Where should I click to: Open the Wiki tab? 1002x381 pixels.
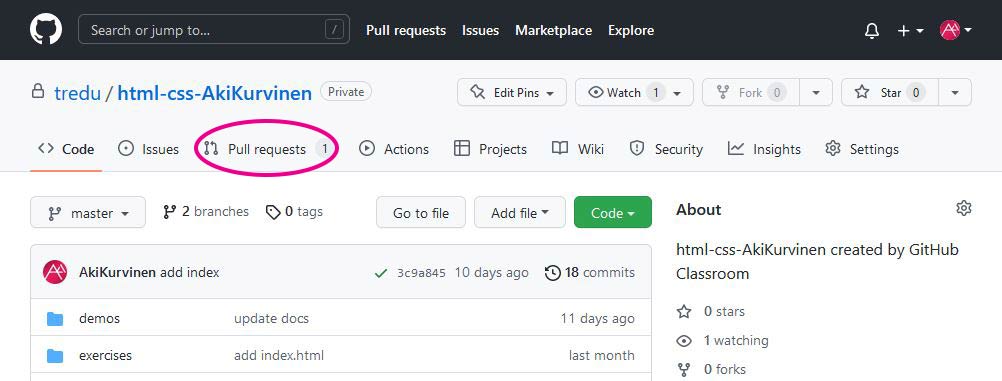[x=578, y=149]
